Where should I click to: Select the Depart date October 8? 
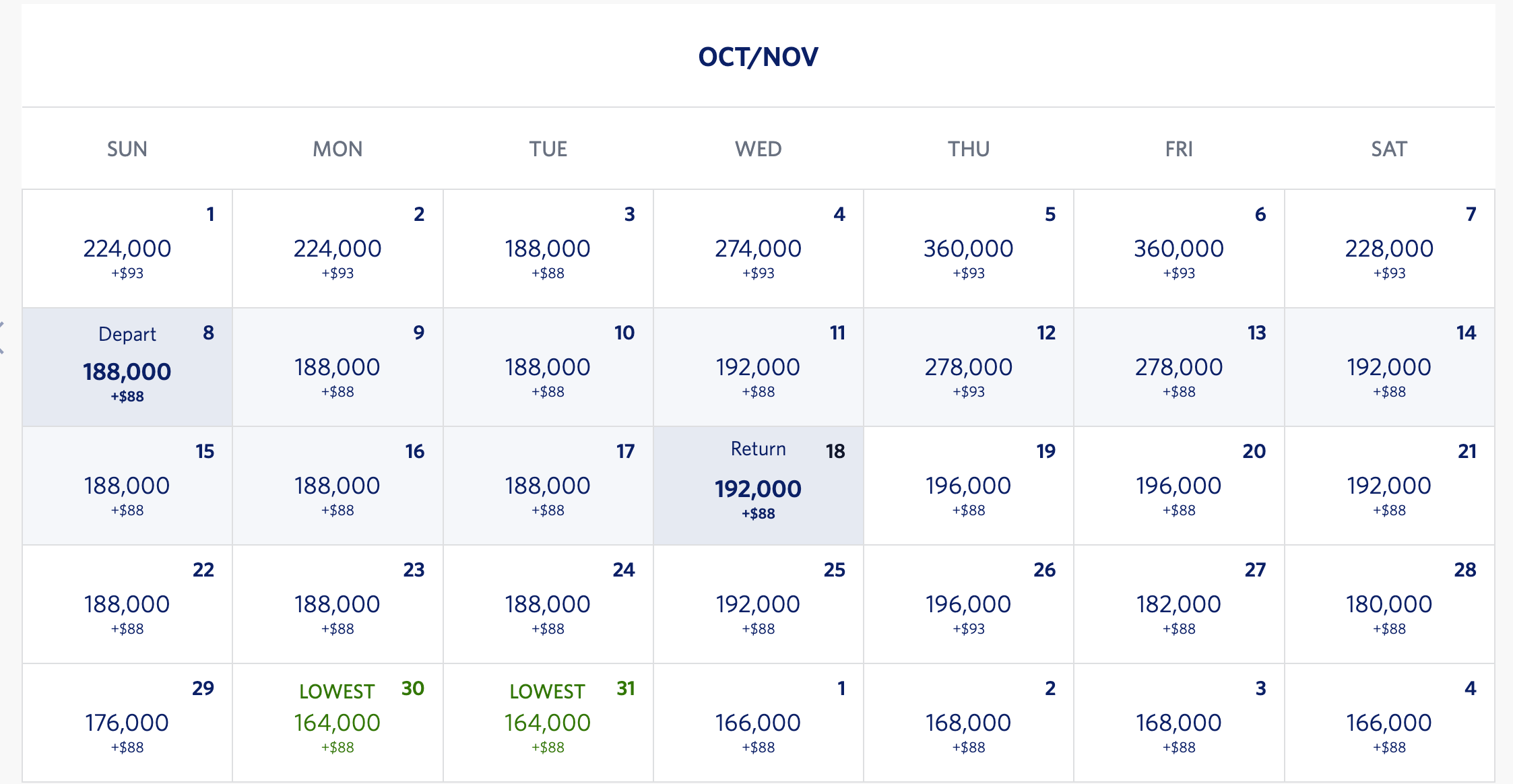127,367
